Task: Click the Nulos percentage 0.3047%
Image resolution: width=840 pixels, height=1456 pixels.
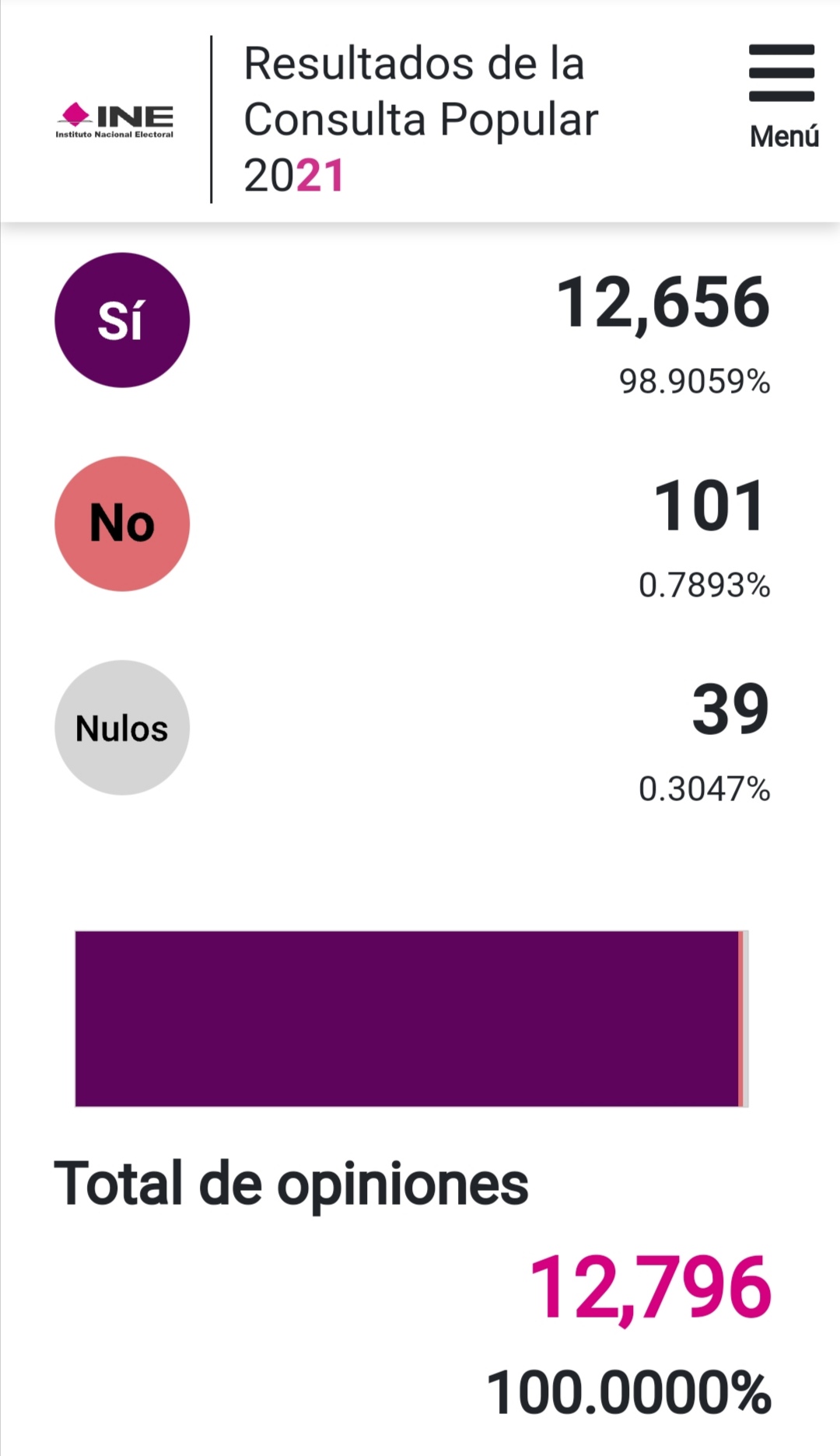Action: [x=704, y=789]
